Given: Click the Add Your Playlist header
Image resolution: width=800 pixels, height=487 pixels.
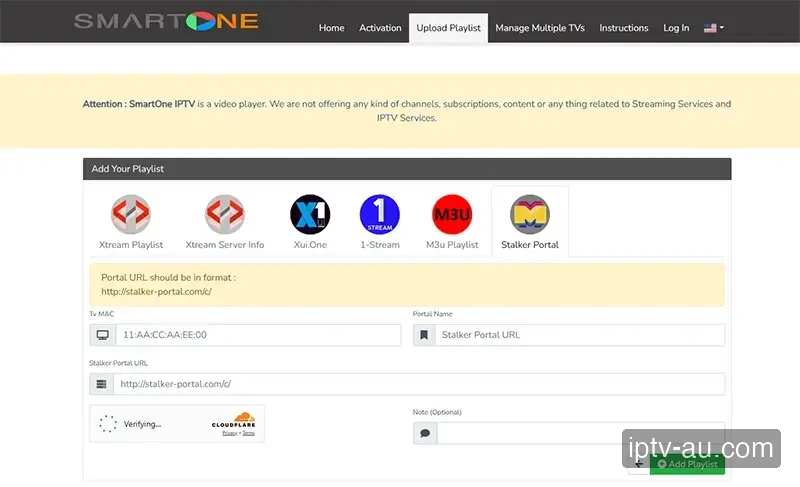Looking at the screenshot, I should [407, 169].
